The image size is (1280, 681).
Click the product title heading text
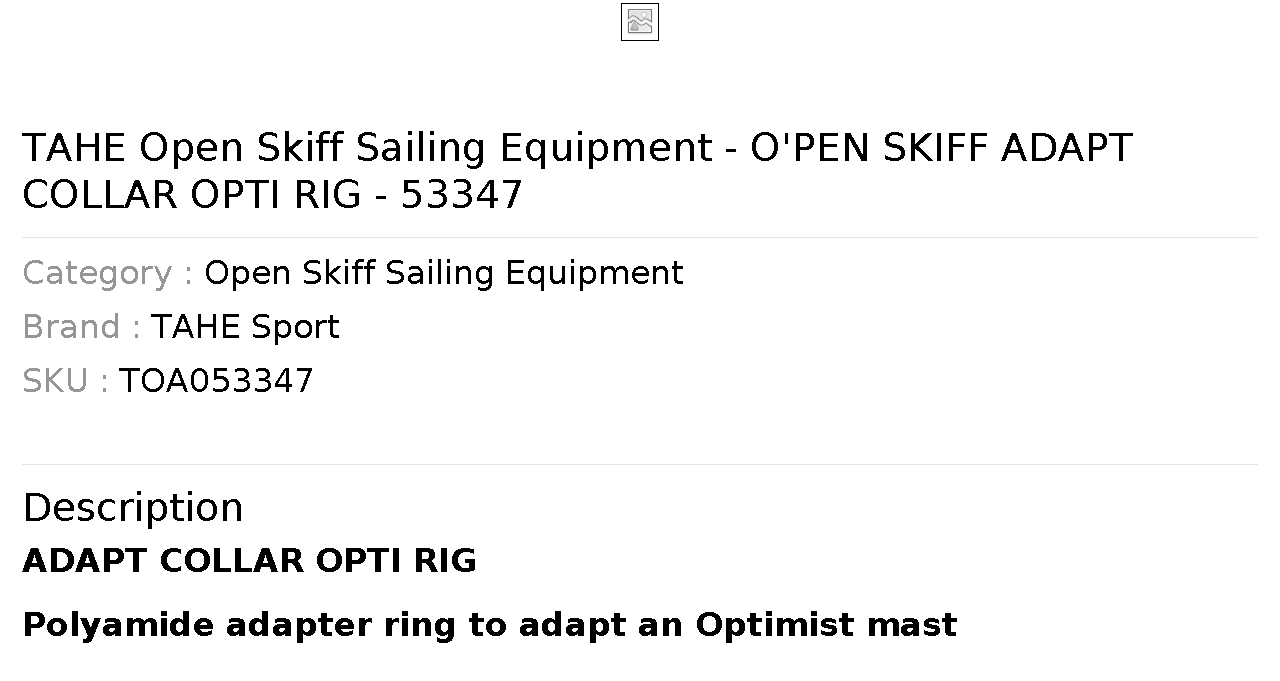[577, 171]
